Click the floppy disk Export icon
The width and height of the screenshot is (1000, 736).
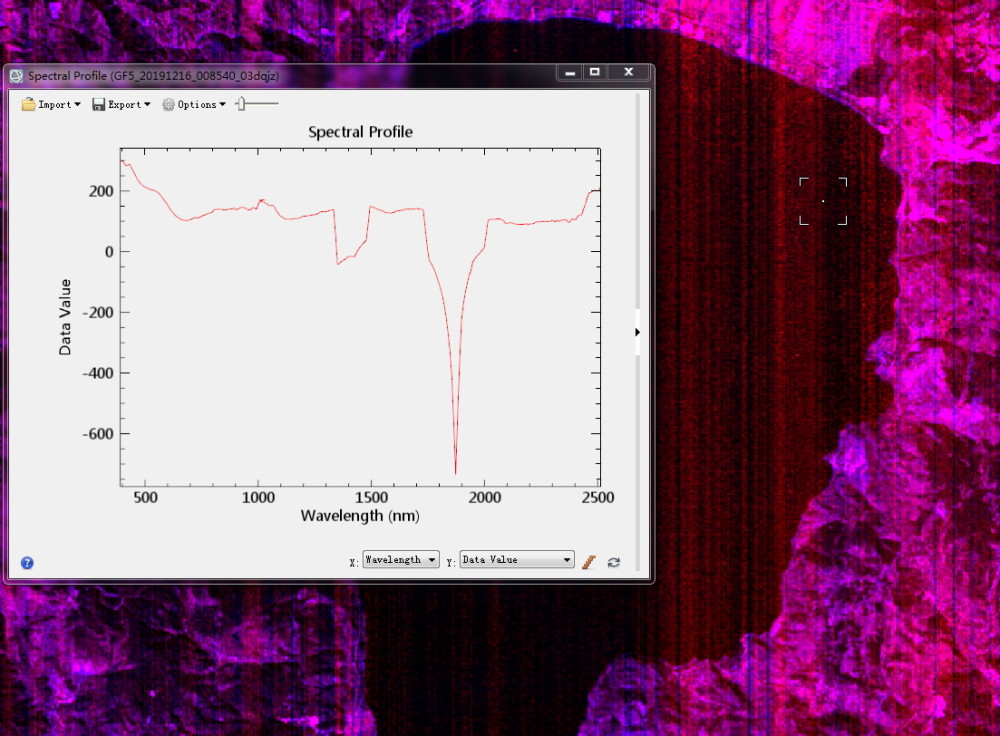[99, 104]
